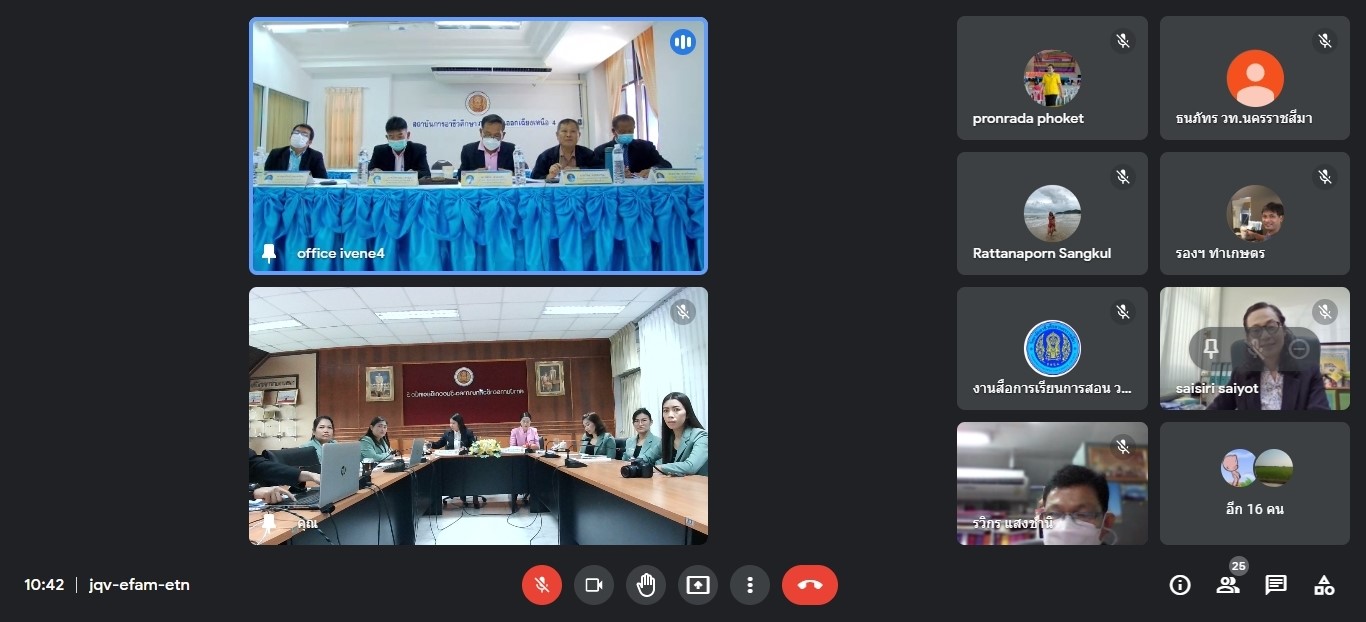
Task: Open the activities panel
Action: click(1324, 585)
